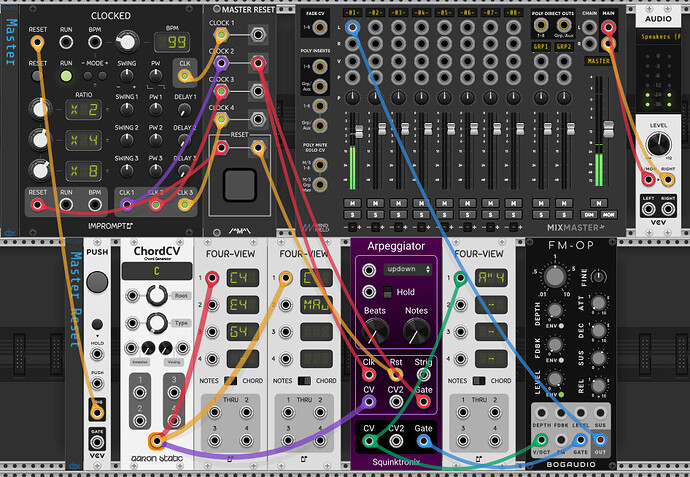The height and width of the screenshot is (477, 690).
Task: Click the x 2 ratio display on Clocked
Action: 84,110
